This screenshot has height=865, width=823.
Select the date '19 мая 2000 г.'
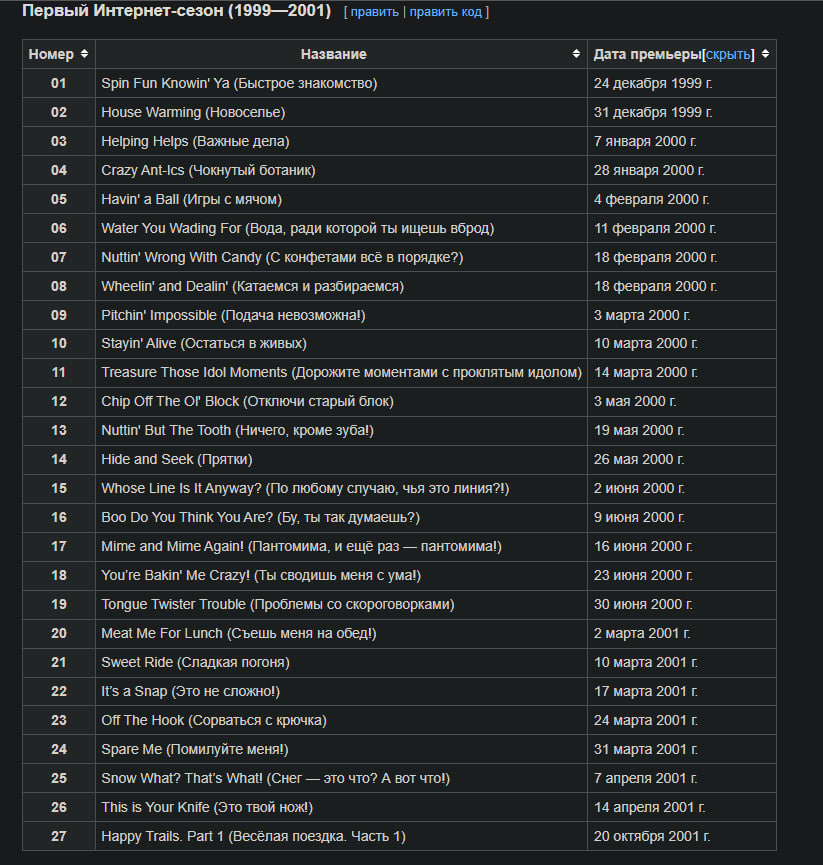(639, 430)
